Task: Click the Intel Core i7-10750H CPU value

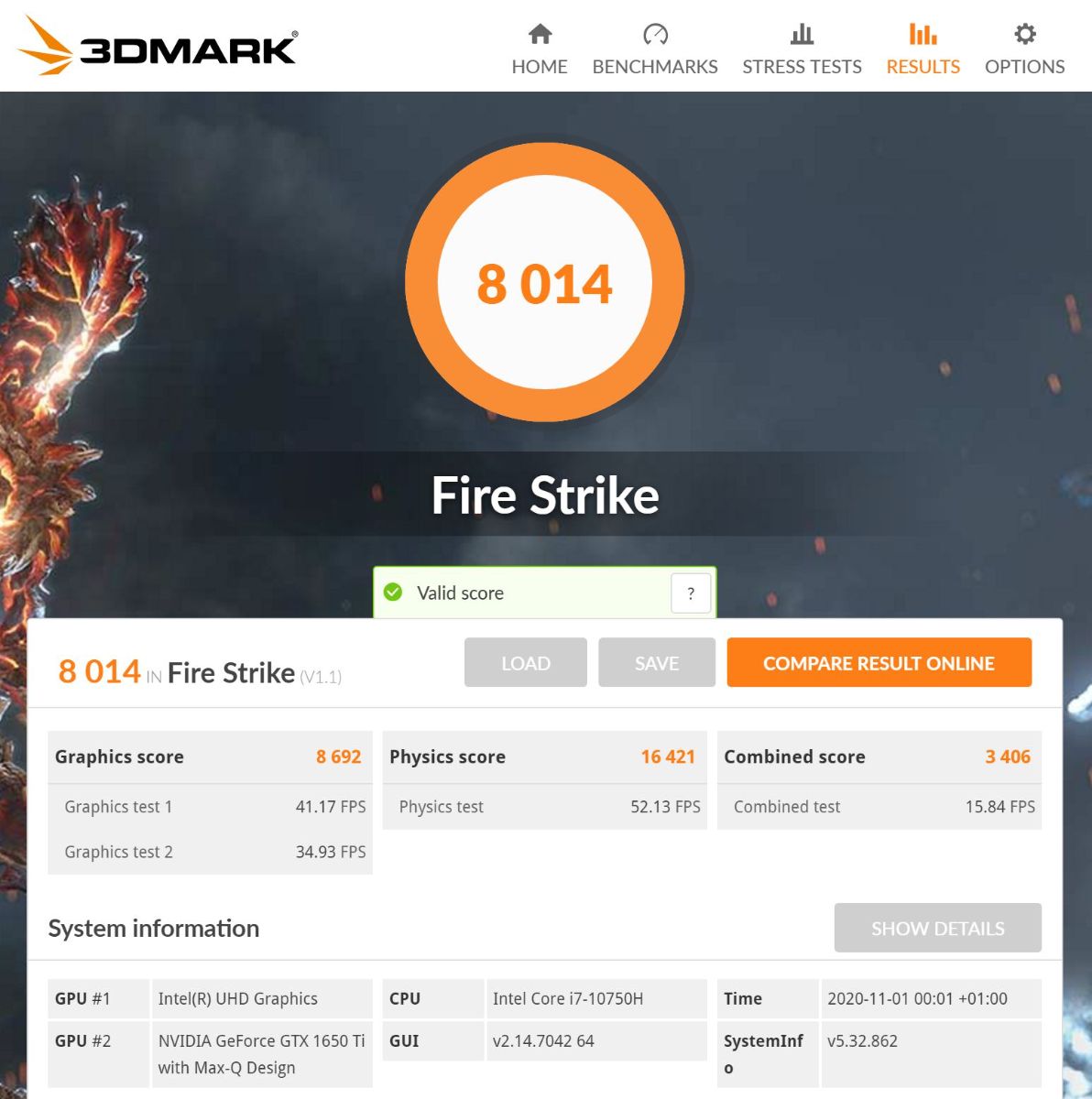Action: click(x=568, y=998)
